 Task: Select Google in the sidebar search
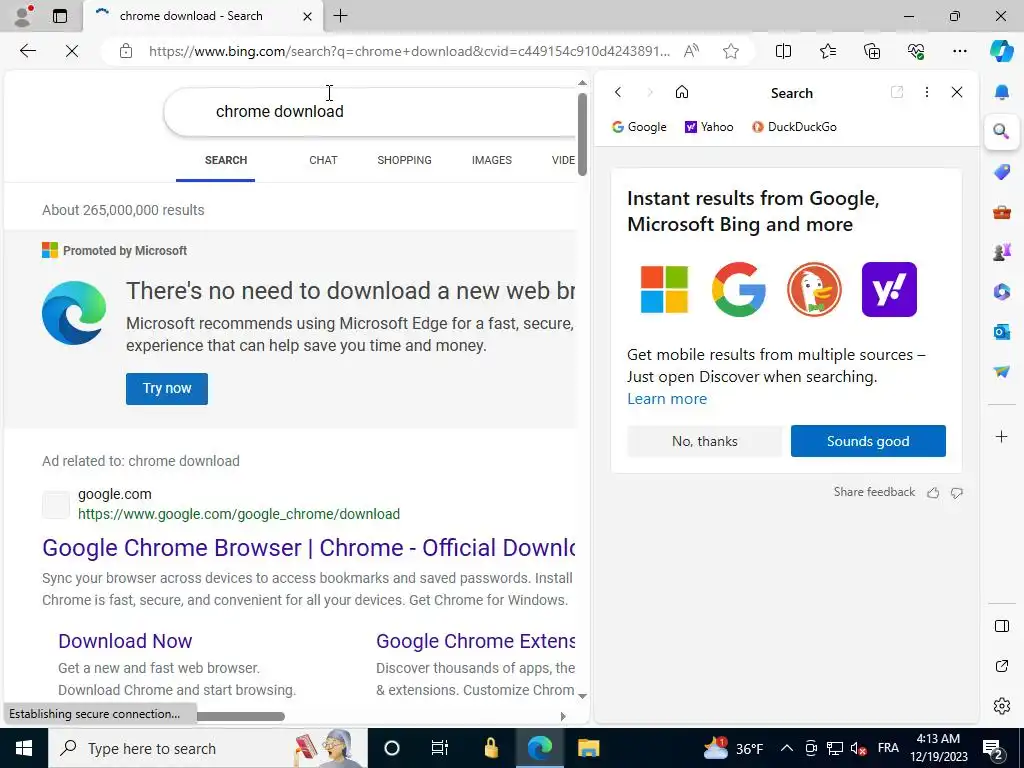639,127
